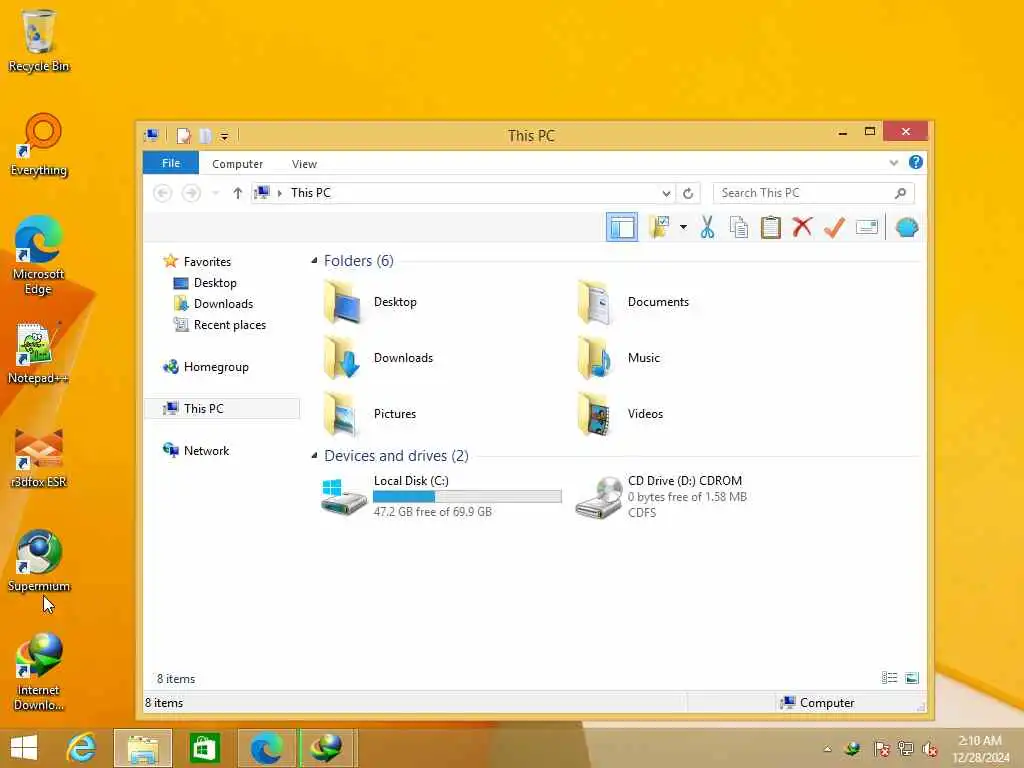The height and width of the screenshot is (768, 1024).
Task: Click the Properties quick access icon
Action: pyautogui.click(x=184, y=136)
